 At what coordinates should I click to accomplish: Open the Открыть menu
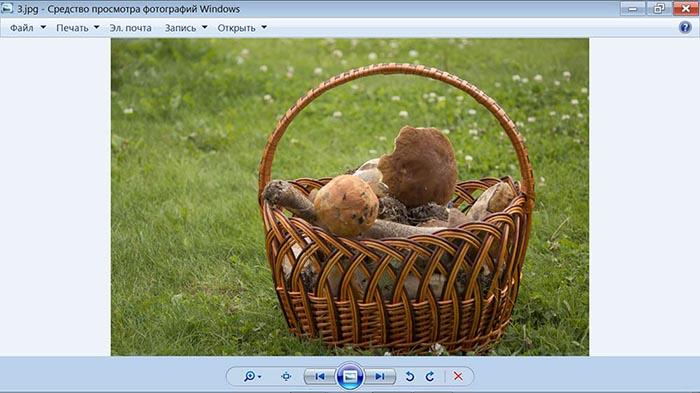pos(236,28)
